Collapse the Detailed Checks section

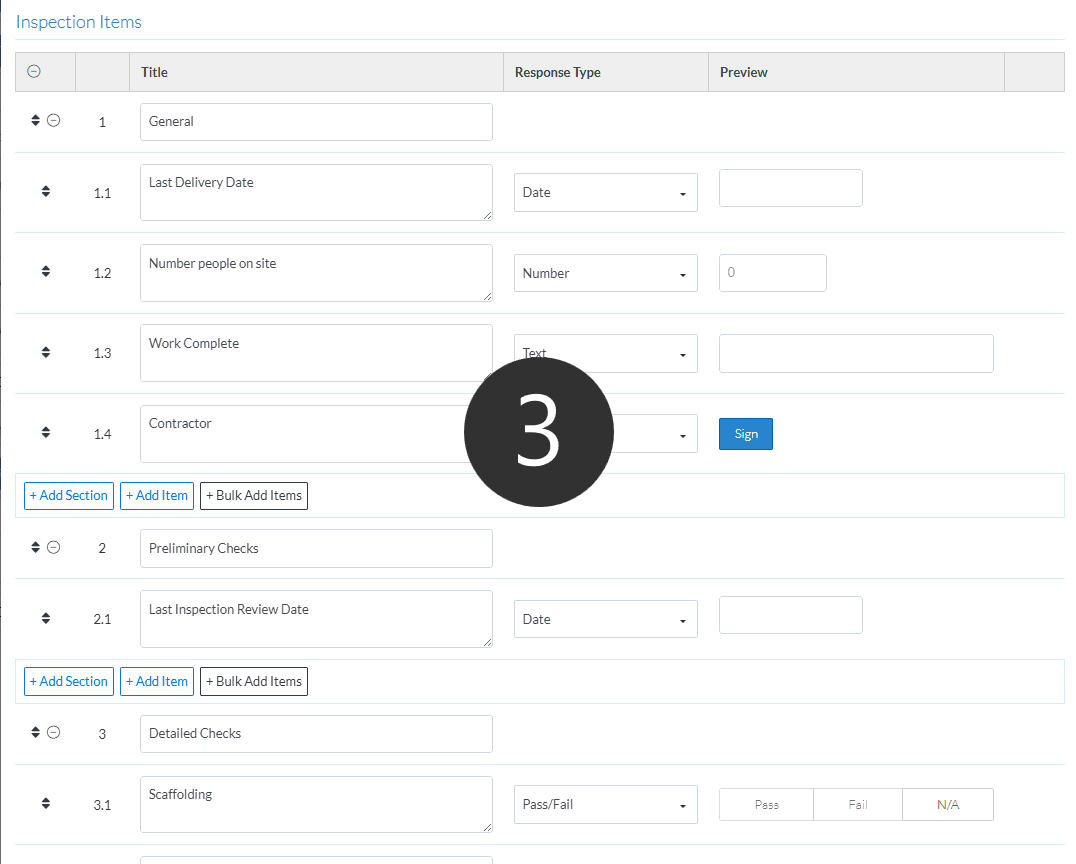tap(54, 733)
